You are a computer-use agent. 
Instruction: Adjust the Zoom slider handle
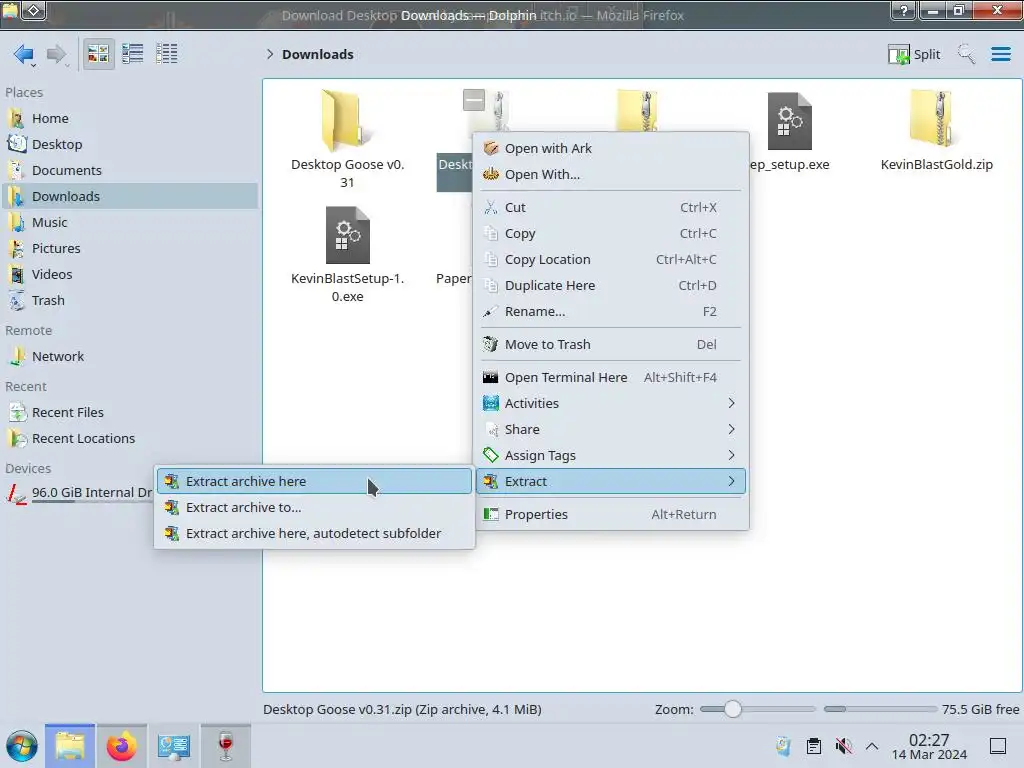[733, 709]
